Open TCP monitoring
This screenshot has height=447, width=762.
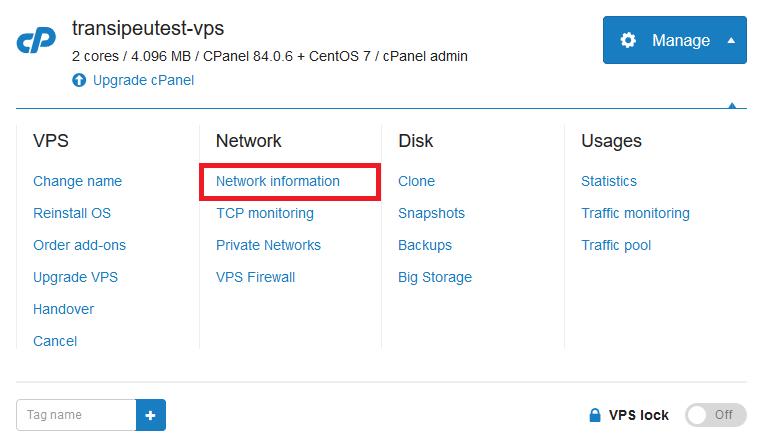(265, 213)
